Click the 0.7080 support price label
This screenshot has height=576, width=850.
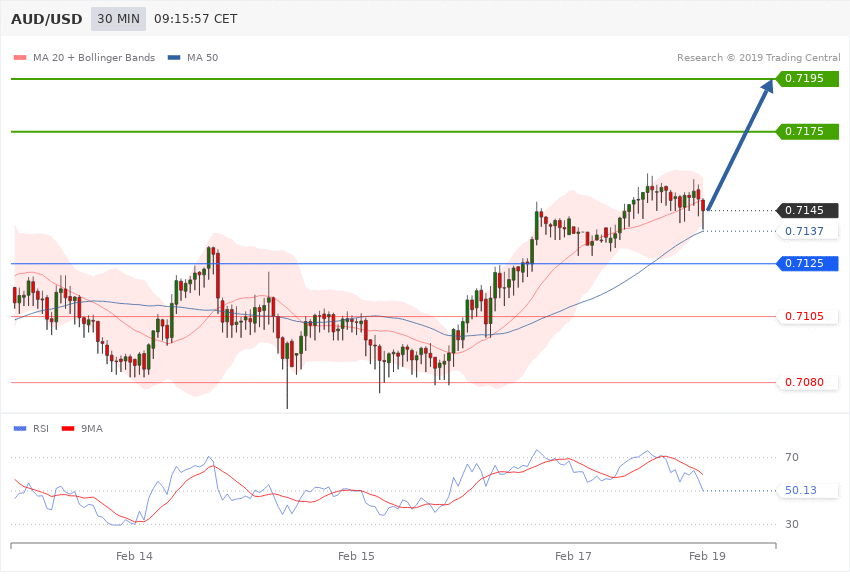[x=808, y=383]
